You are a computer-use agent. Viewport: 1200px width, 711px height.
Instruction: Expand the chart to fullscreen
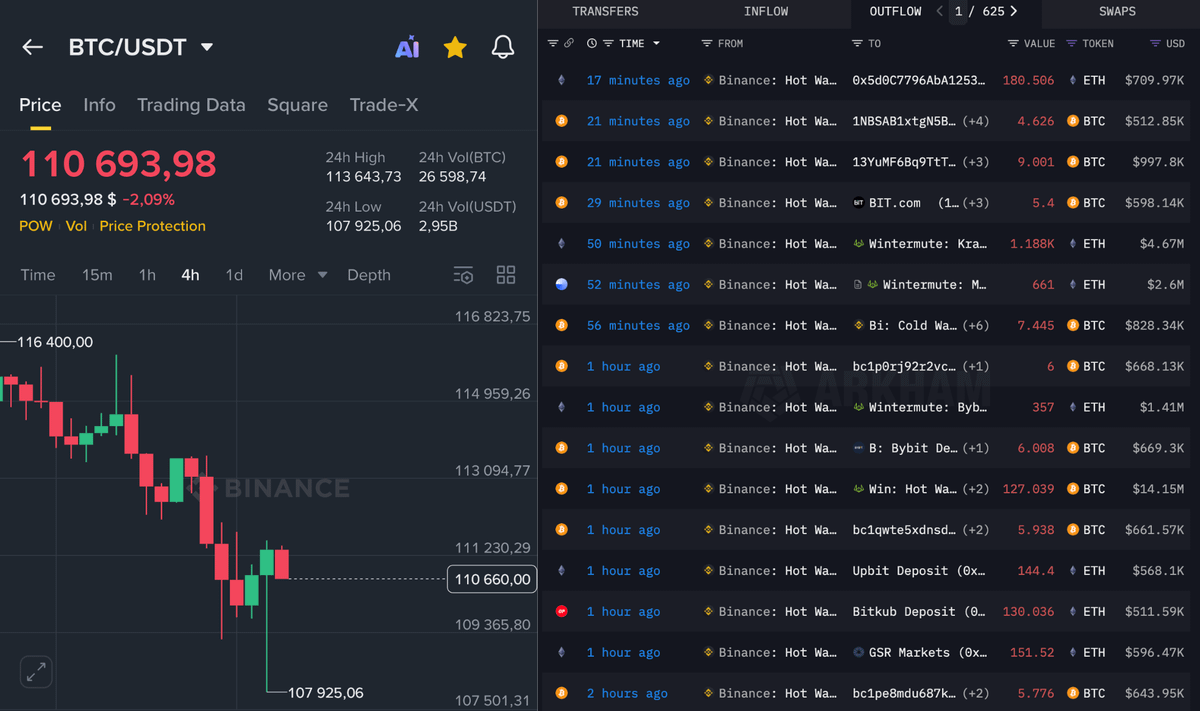(37, 672)
